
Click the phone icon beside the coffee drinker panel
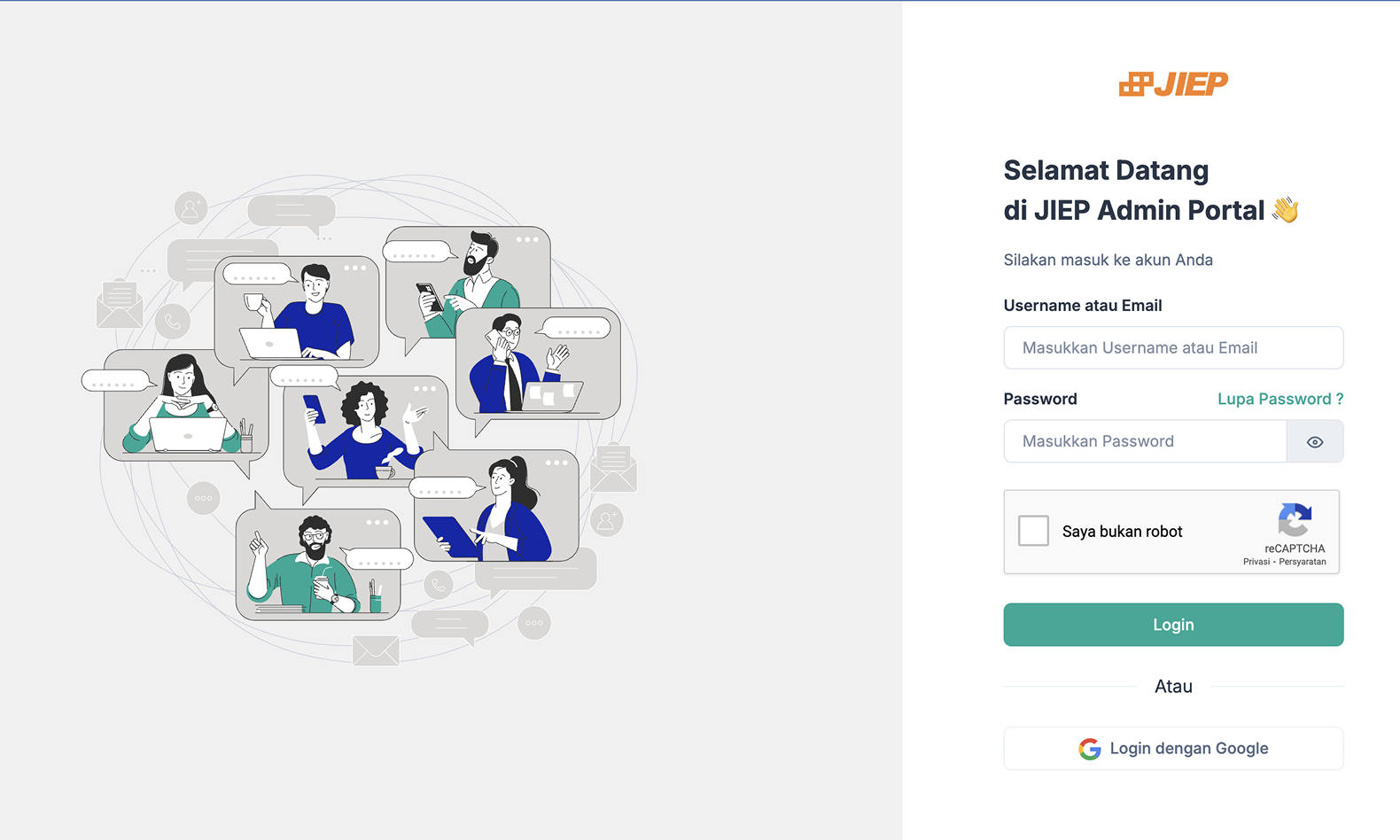coord(173,322)
